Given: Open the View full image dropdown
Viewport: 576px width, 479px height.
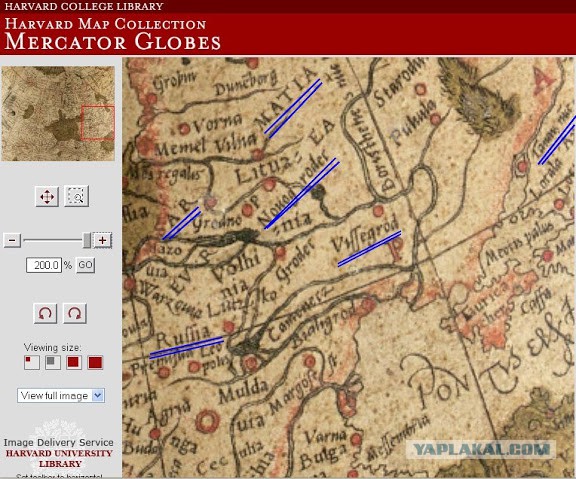Looking at the screenshot, I should [x=61, y=396].
